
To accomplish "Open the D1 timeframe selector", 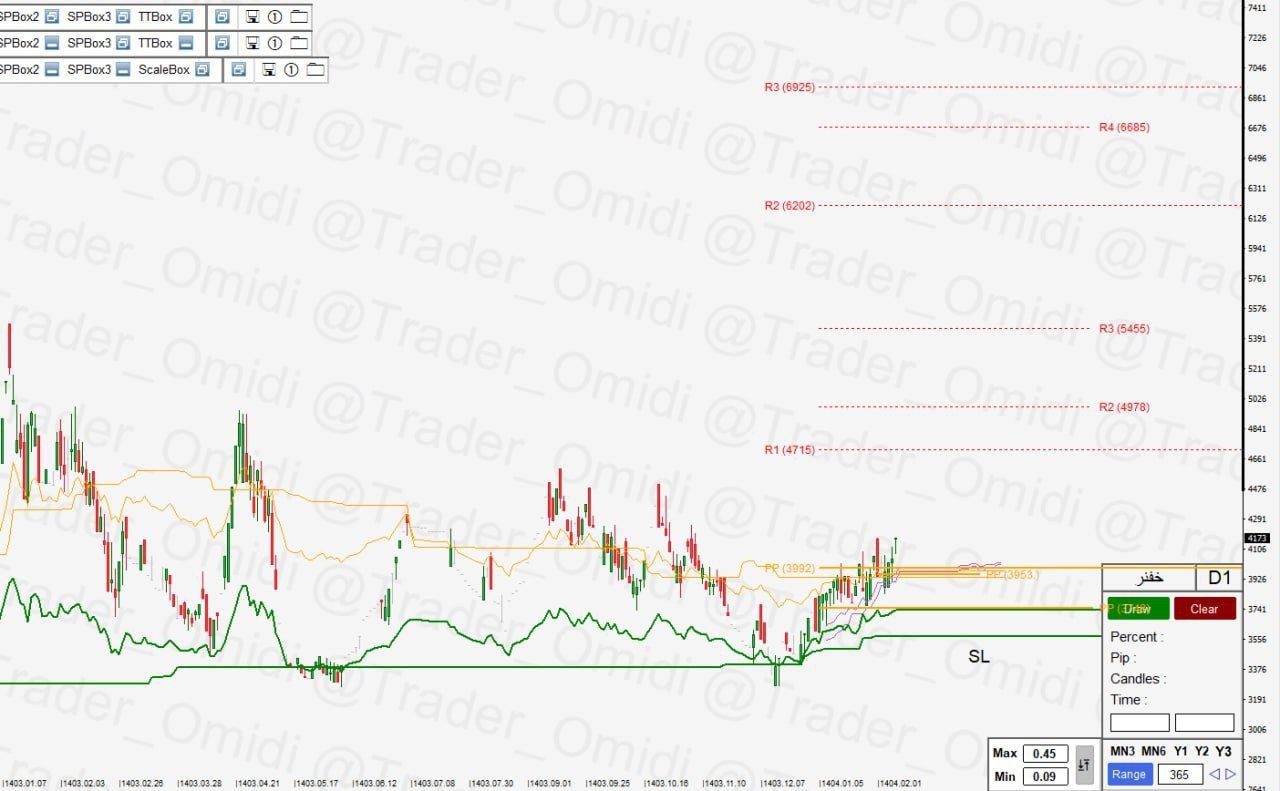I will click(x=1219, y=578).
